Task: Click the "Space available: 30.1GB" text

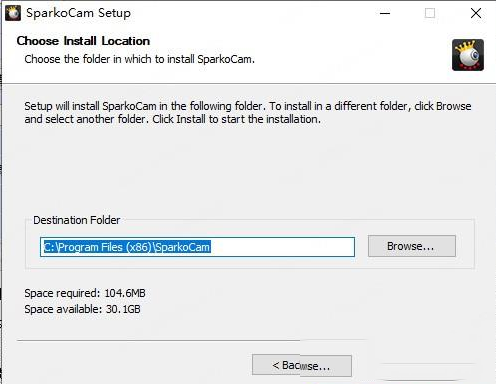Action: coord(82,309)
